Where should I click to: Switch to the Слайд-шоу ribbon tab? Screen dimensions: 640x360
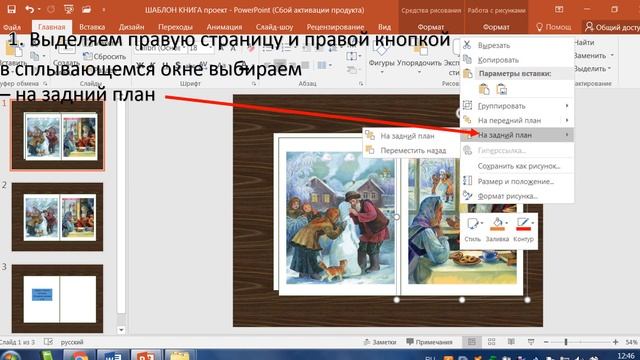pos(274,27)
